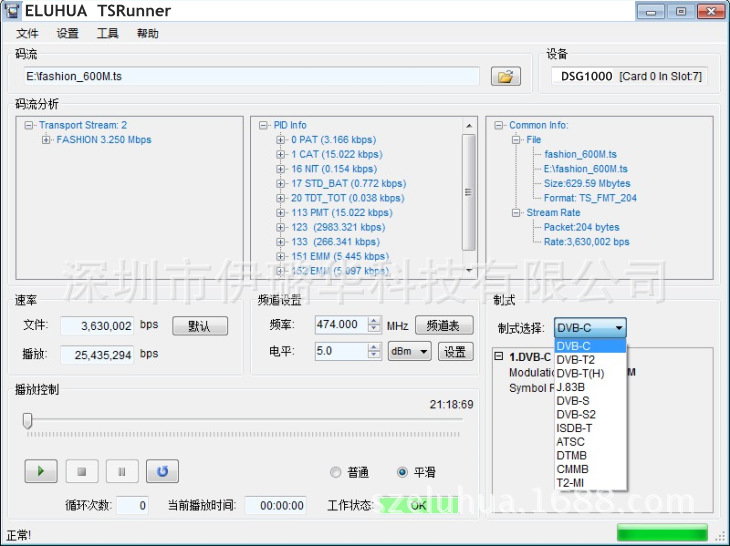Select the 平滑 playback mode radio button
The height and width of the screenshot is (546, 730).
point(402,472)
